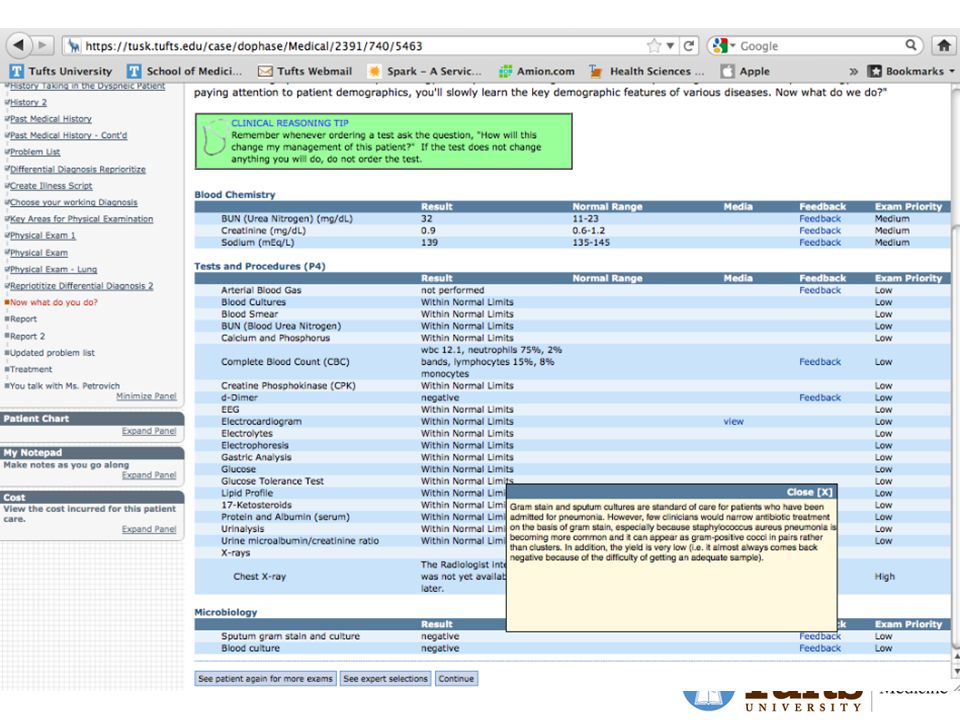Open Feedback for Arterial Blood Gas

pos(820,290)
